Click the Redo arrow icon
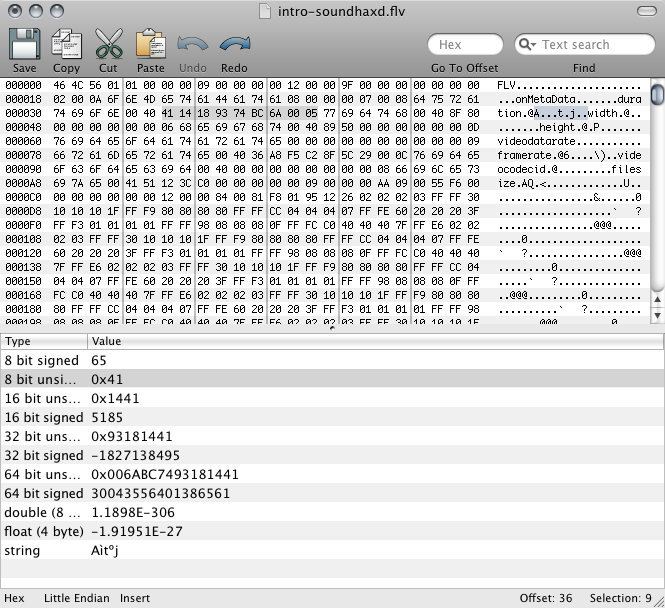The image size is (665, 608). [235, 45]
